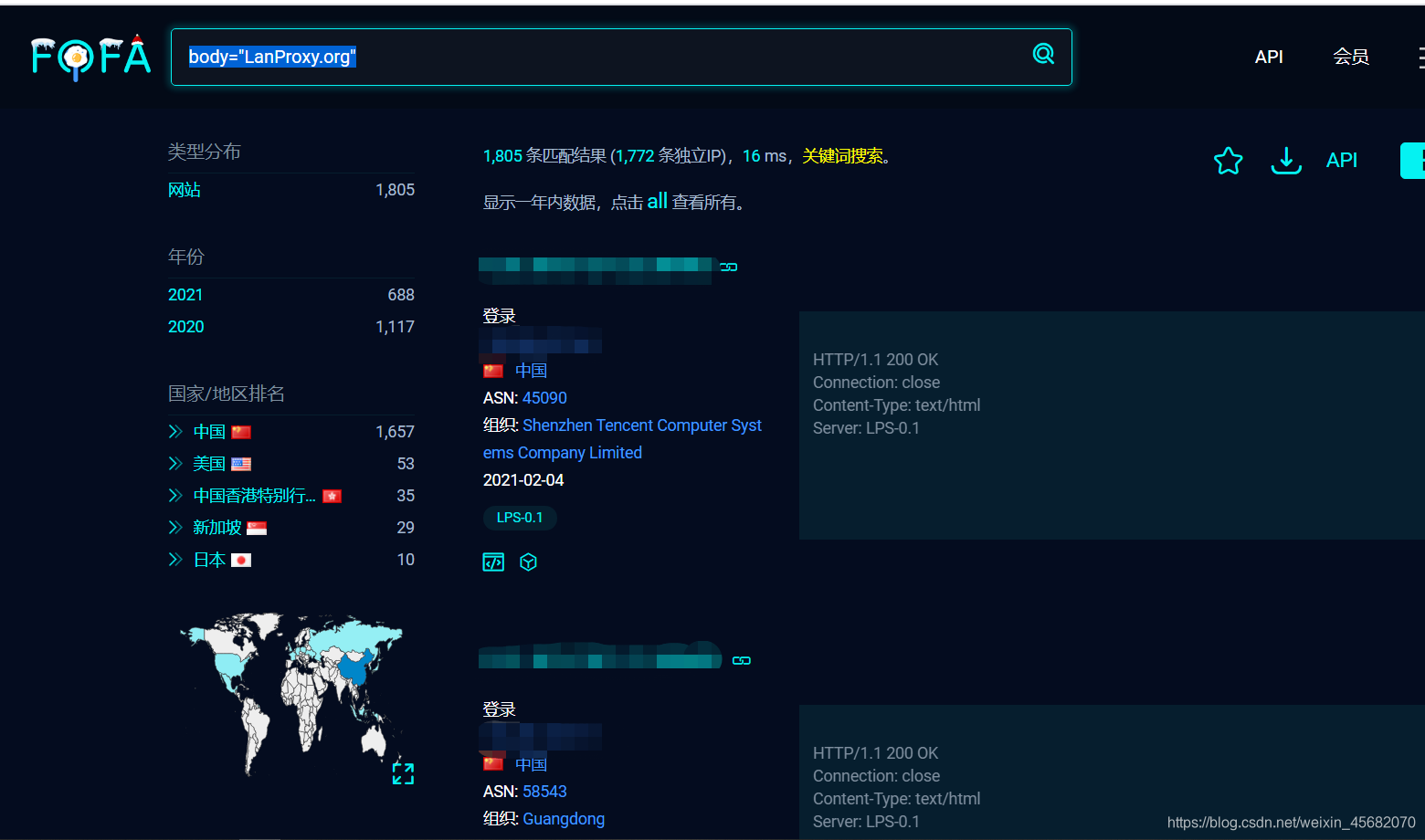Open ASN 45090 link
This screenshot has height=840, width=1425.
(544, 398)
